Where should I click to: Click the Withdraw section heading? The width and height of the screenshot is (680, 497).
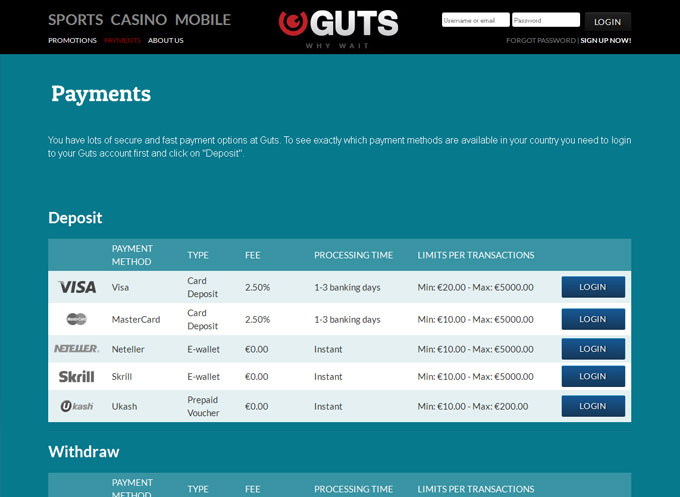click(x=84, y=452)
